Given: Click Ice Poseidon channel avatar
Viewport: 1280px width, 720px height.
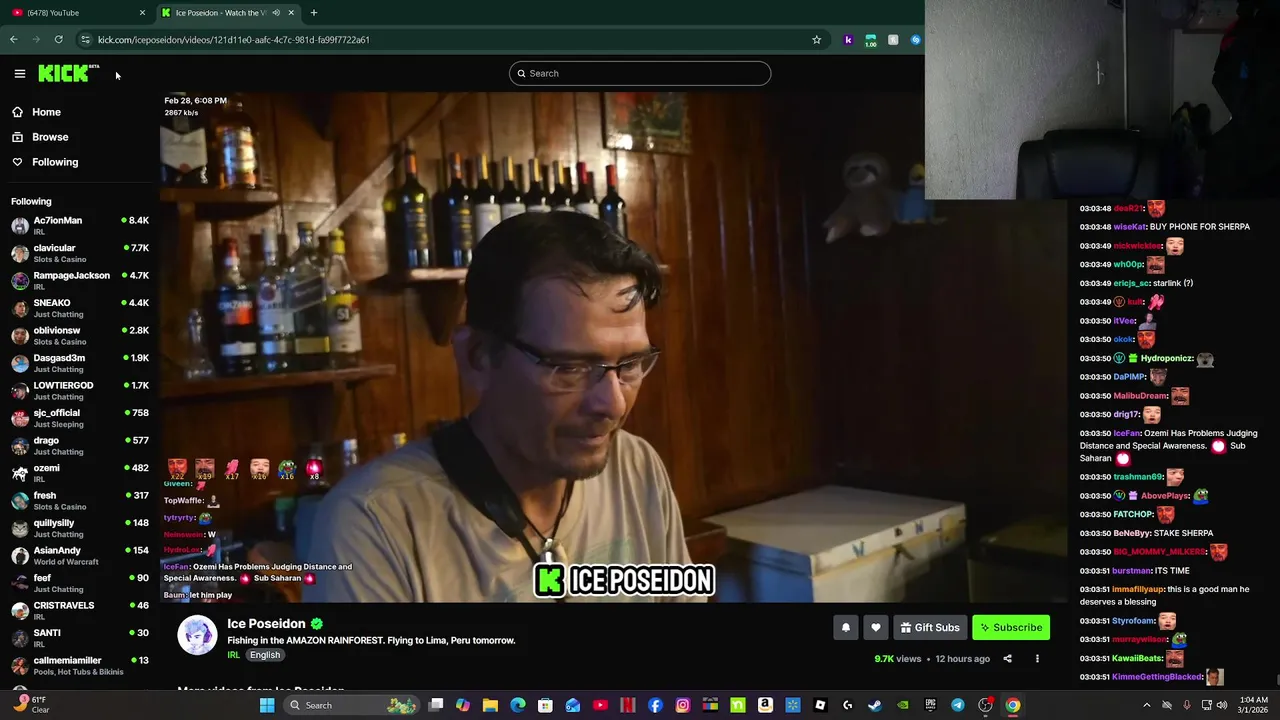Looking at the screenshot, I should [197, 635].
